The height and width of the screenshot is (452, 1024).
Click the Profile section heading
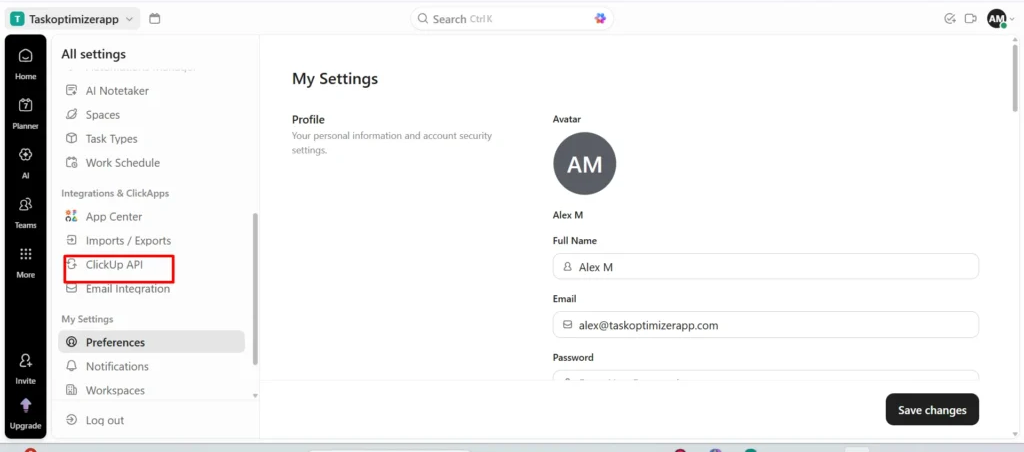pyautogui.click(x=308, y=120)
